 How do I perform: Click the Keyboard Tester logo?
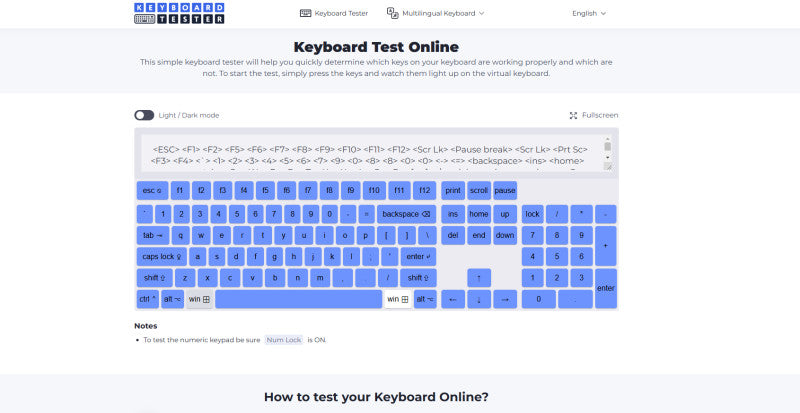[179, 13]
